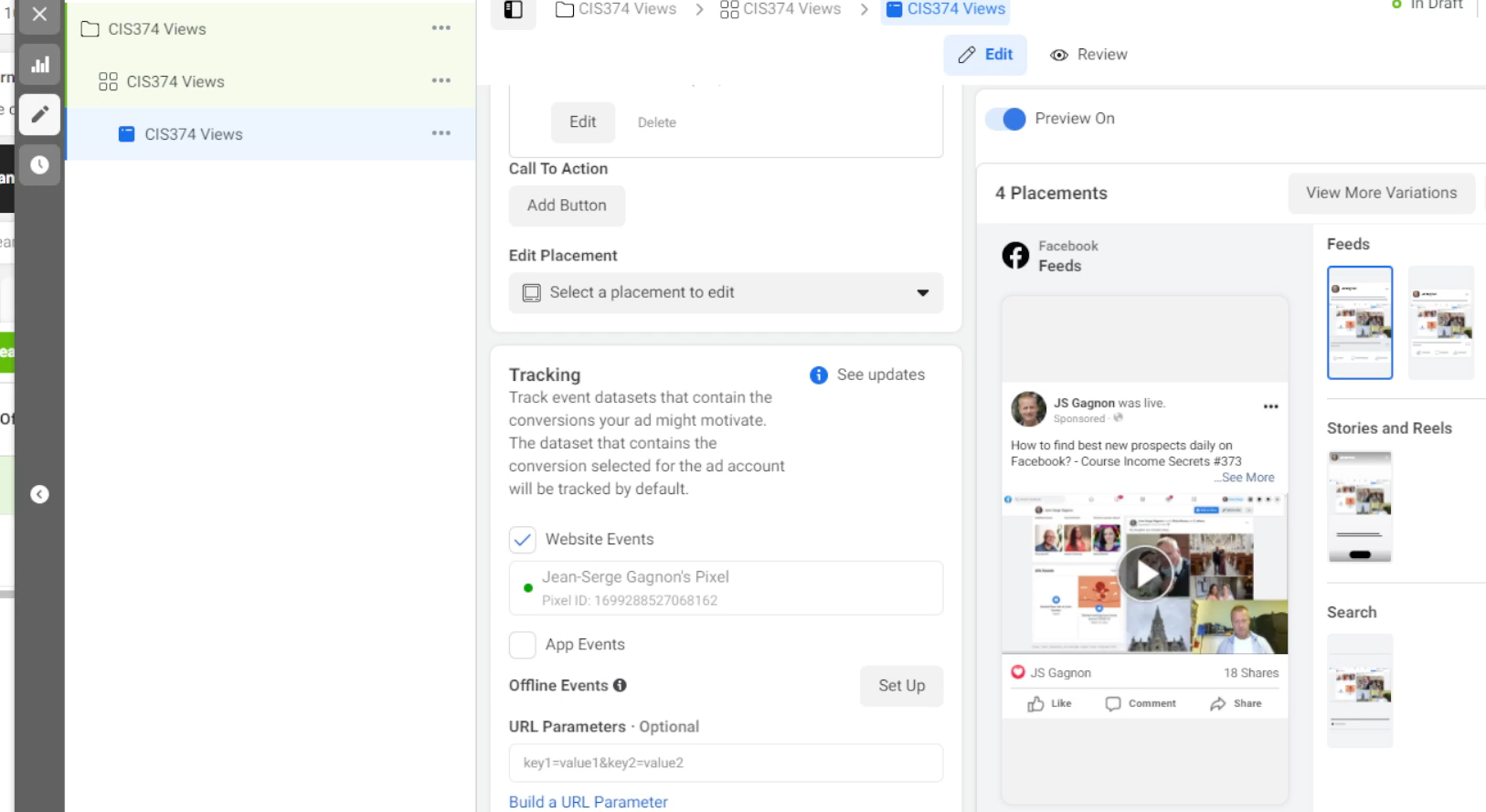
Task: Go to the CIS374 Views ad set breadcrumb
Action: pos(780,9)
